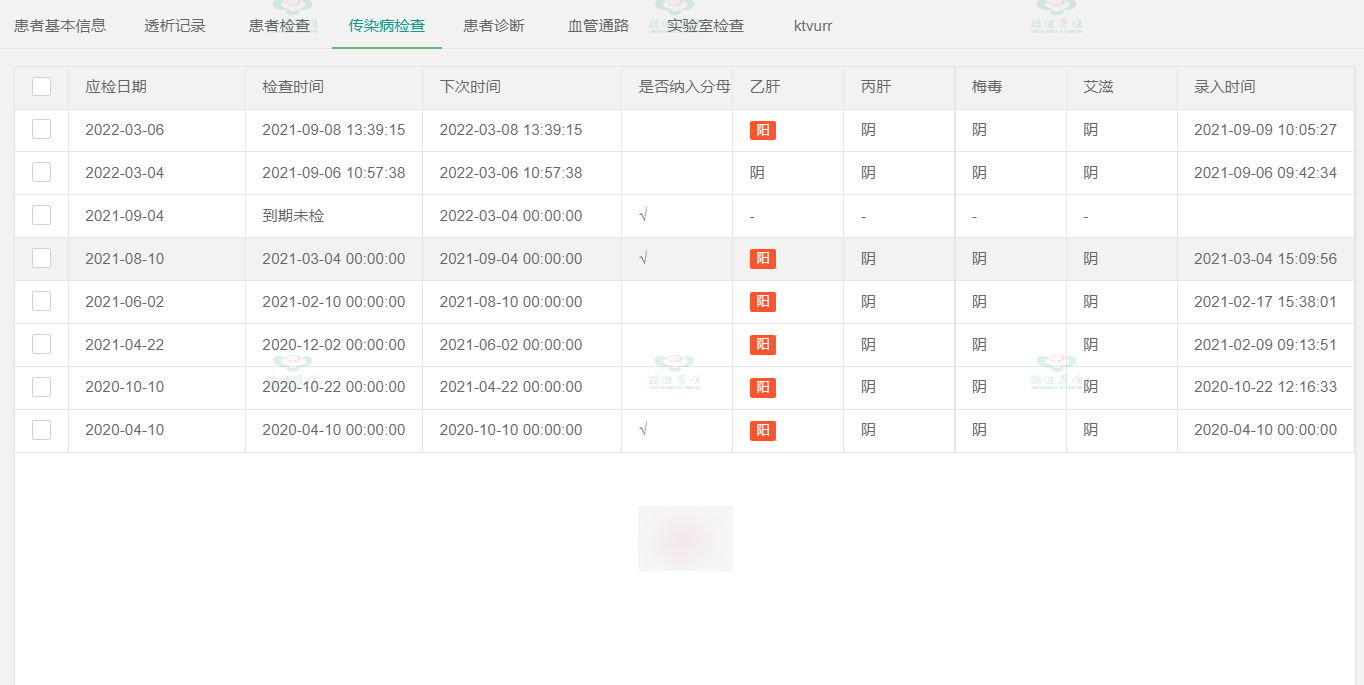Click entry time 2021-09-06 09:42:34
Image resolution: width=1364 pixels, height=685 pixels.
tap(1266, 173)
